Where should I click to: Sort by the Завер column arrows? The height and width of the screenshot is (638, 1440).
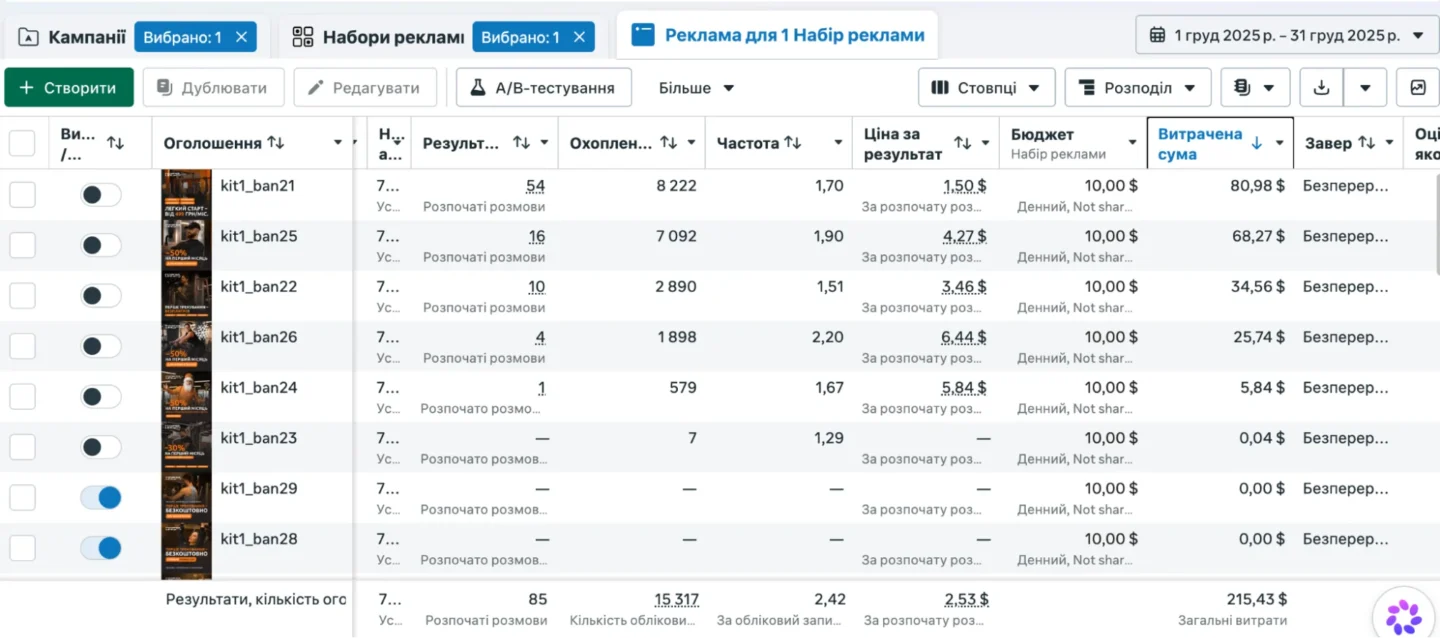(1366, 143)
